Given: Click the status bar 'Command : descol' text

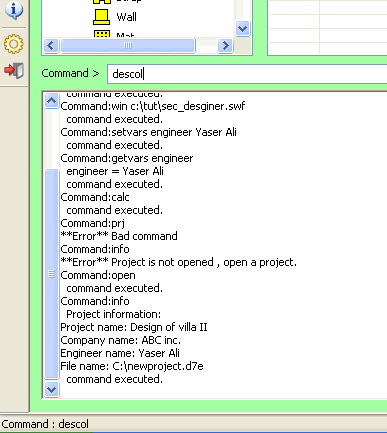Looking at the screenshot, I should (45, 424).
